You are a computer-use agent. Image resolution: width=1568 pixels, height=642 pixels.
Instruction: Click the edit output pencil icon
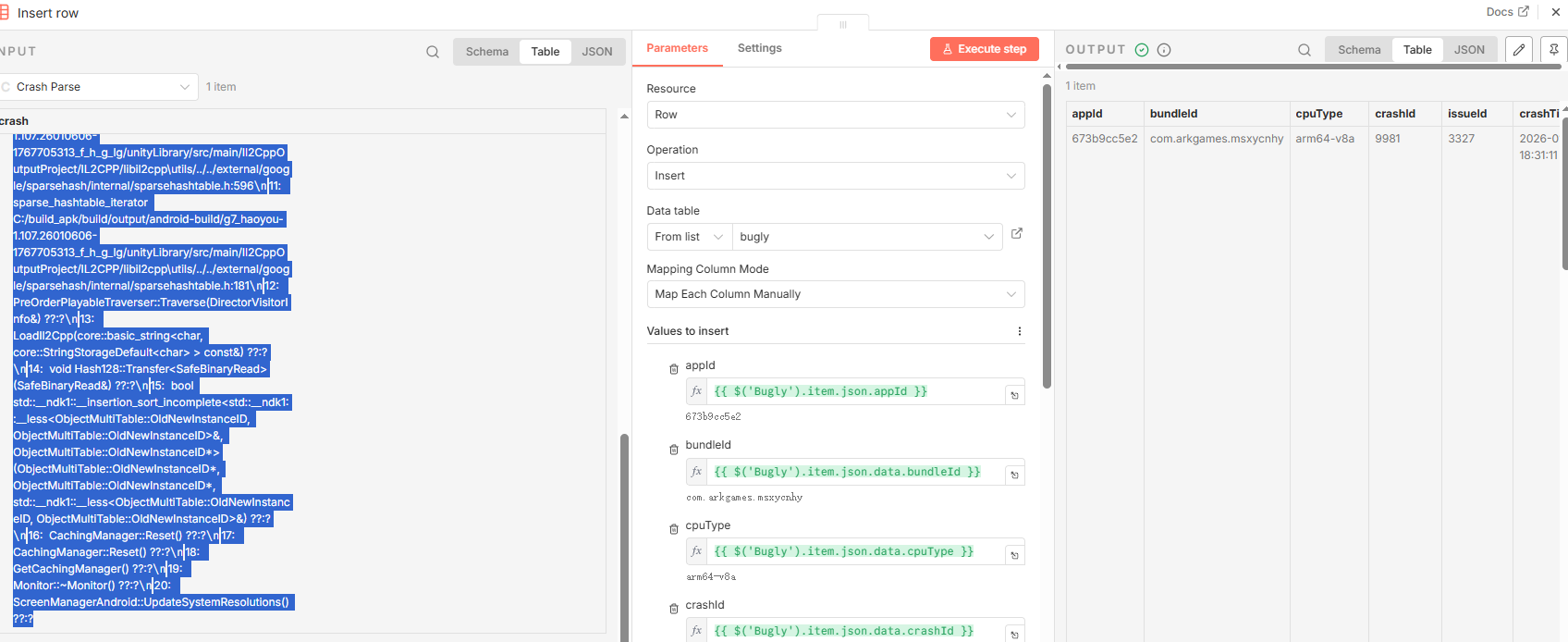click(x=1518, y=50)
